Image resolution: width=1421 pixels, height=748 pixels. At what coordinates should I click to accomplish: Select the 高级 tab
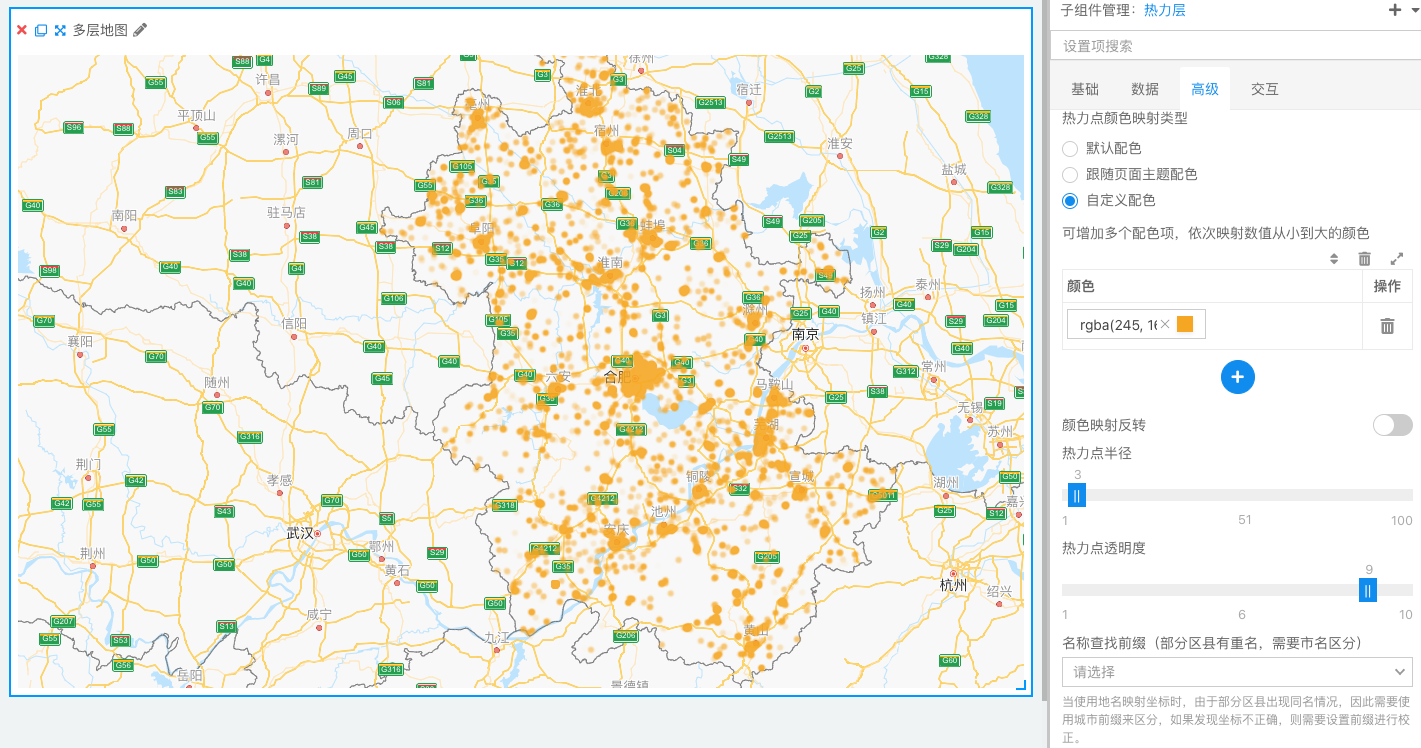click(1205, 89)
